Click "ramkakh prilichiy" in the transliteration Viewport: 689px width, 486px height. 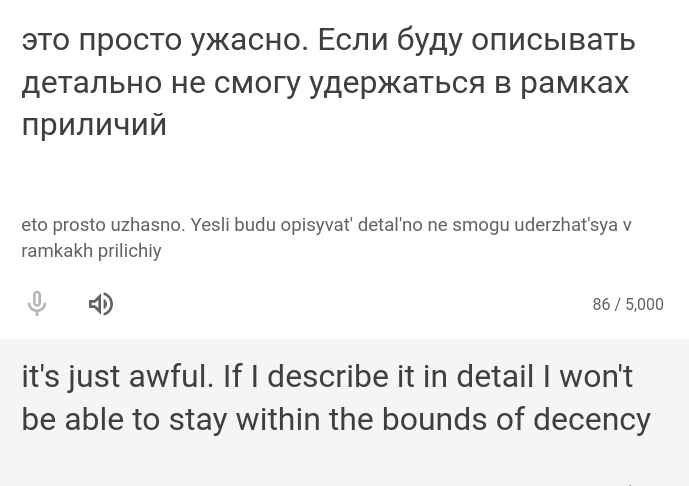[91, 251]
